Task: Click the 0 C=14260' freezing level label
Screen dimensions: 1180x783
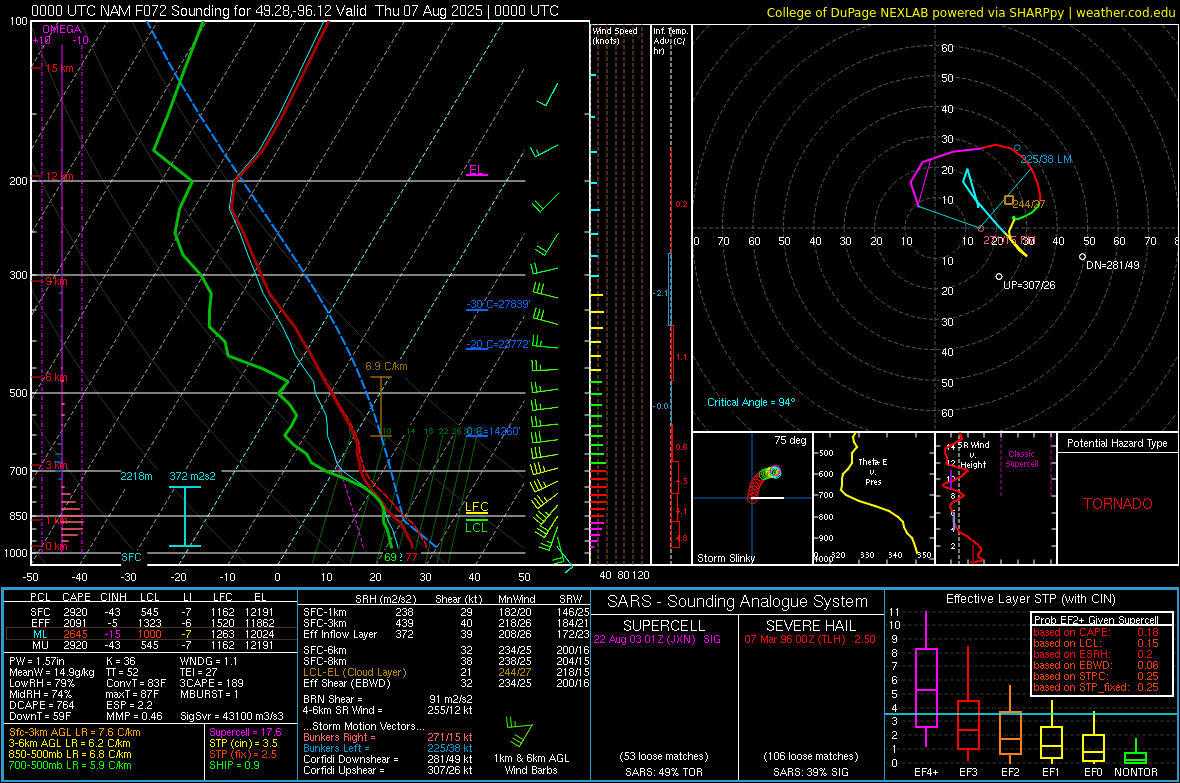Action: click(493, 431)
